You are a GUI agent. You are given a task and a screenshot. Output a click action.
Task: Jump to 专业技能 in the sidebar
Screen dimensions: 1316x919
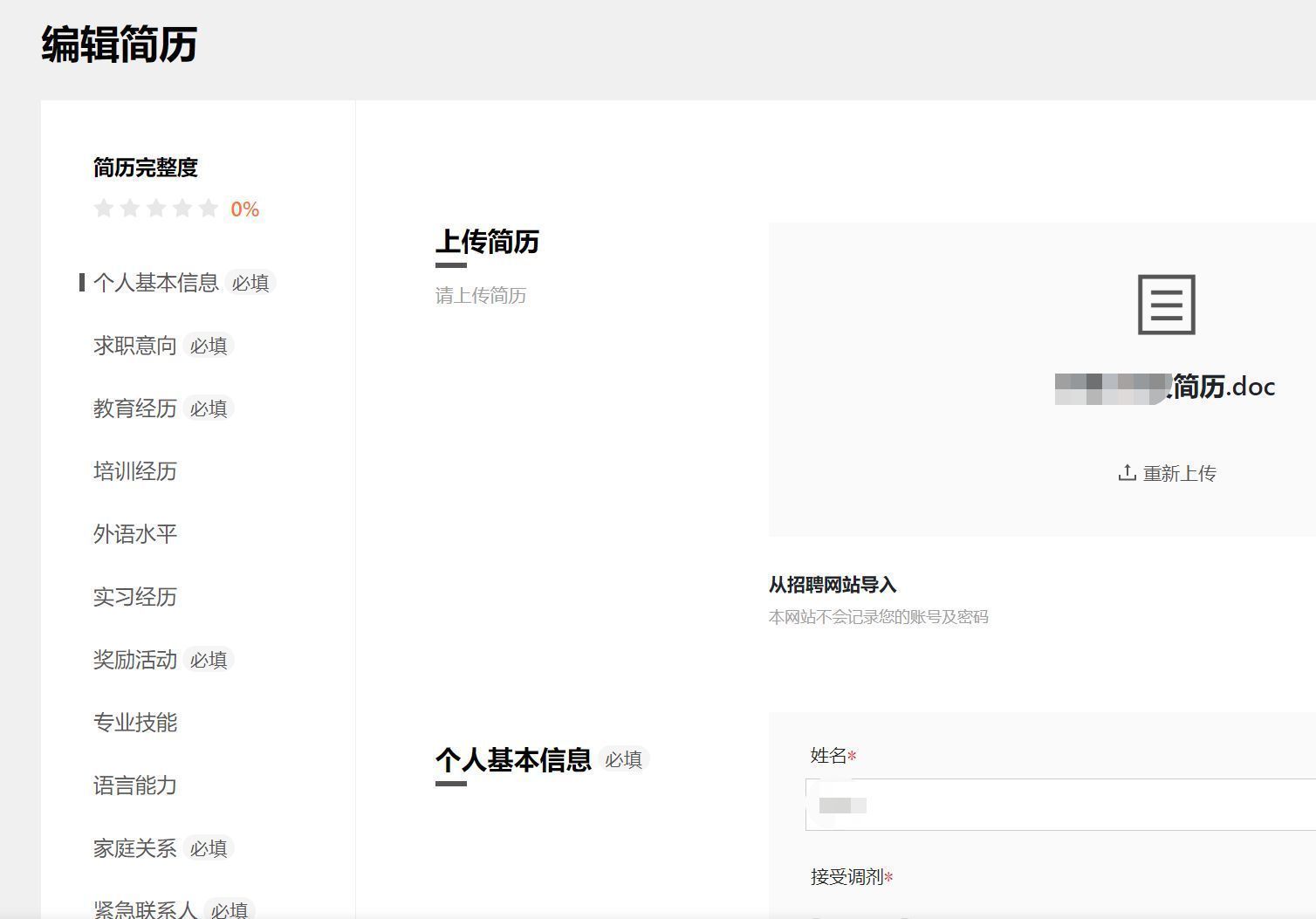pyautogui.click(x=134, y=723)
